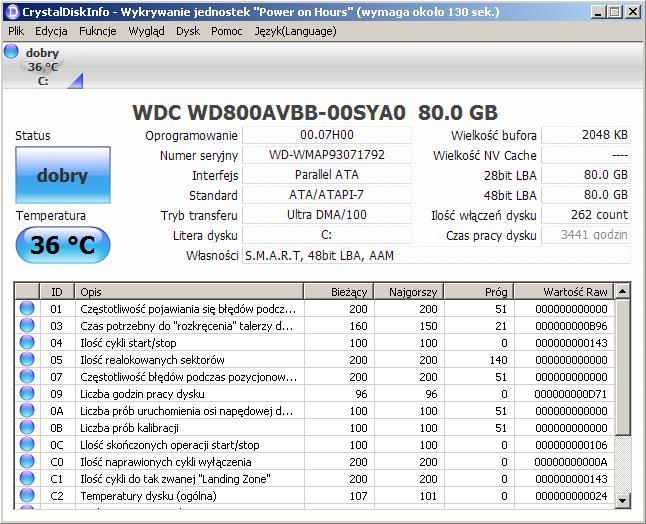Click the blue health orb beside the C: drive tile
Screen dimensions: 646x524
(x=11, y=51)
